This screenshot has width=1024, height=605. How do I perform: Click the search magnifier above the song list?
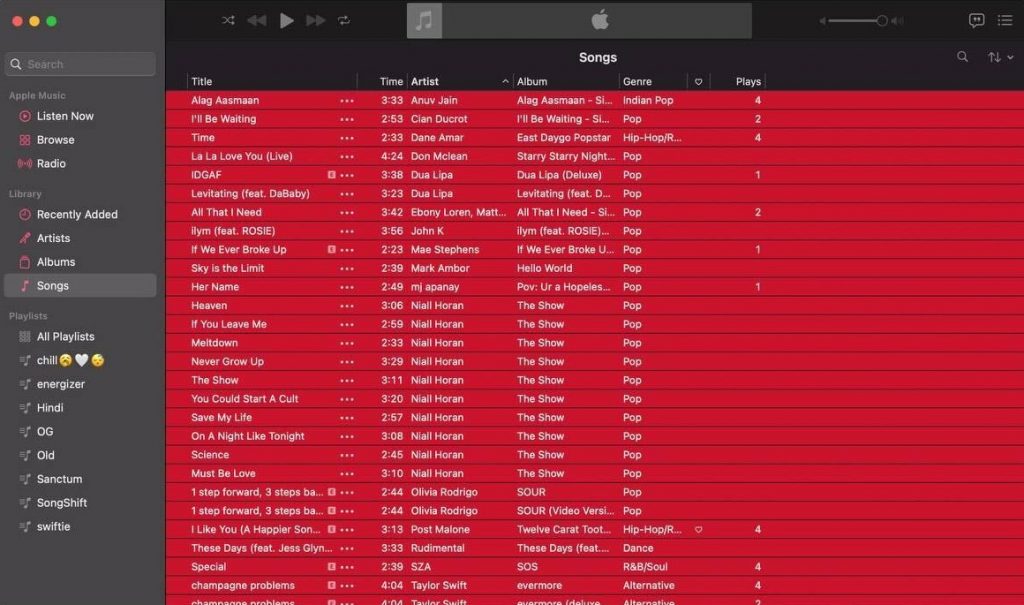(962, 57)
